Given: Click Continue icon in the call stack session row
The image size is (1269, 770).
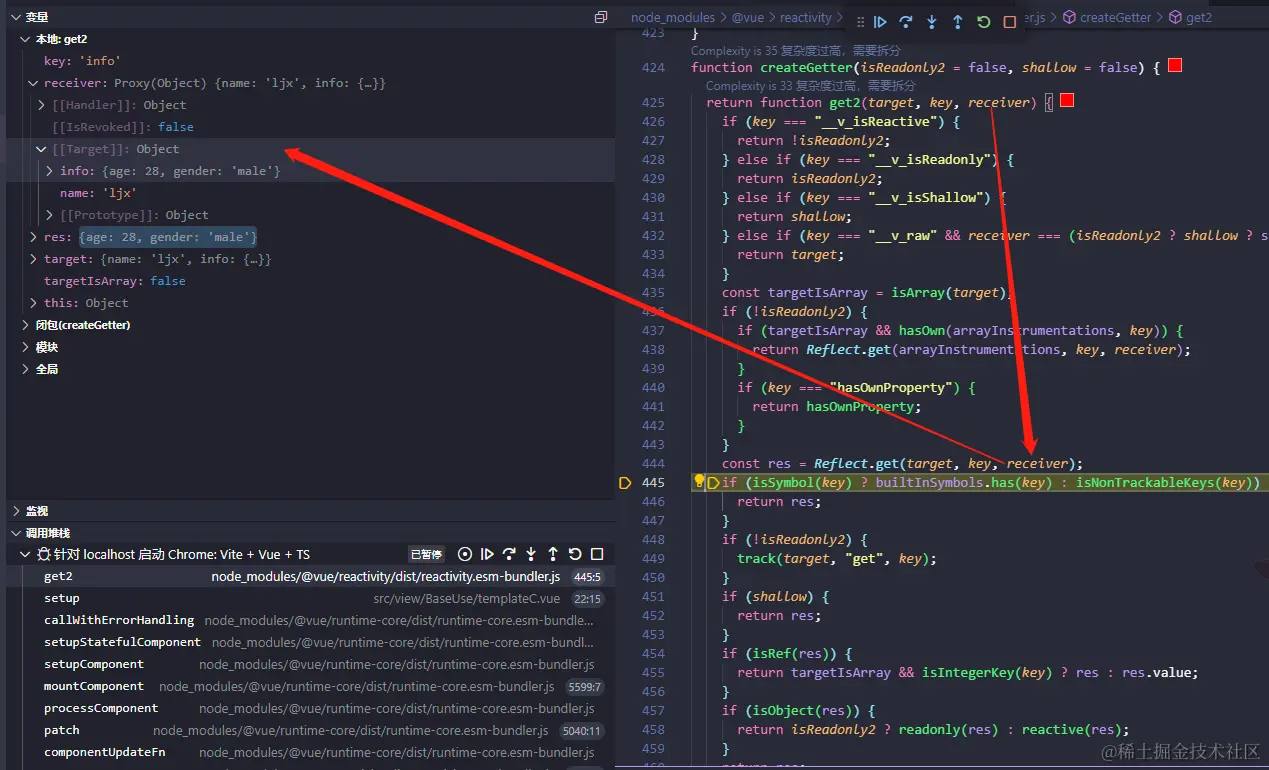Looking at the screenshot, I should (487, 554).
